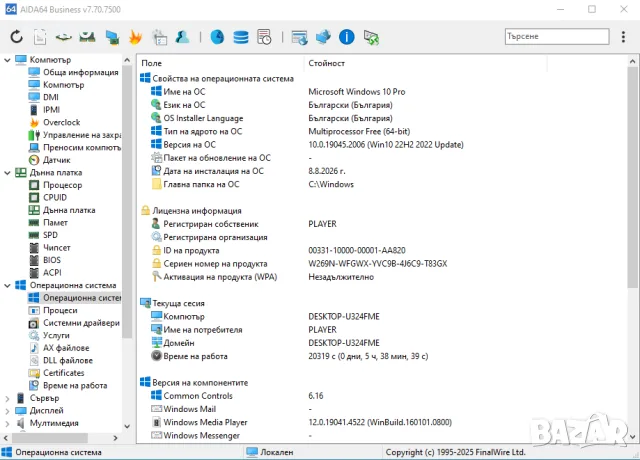The height and width of the screenshot is (460, 640).
Task: Click the details pane scroll-down arrow
Action: pyautogui.click(x=632, y=437)
